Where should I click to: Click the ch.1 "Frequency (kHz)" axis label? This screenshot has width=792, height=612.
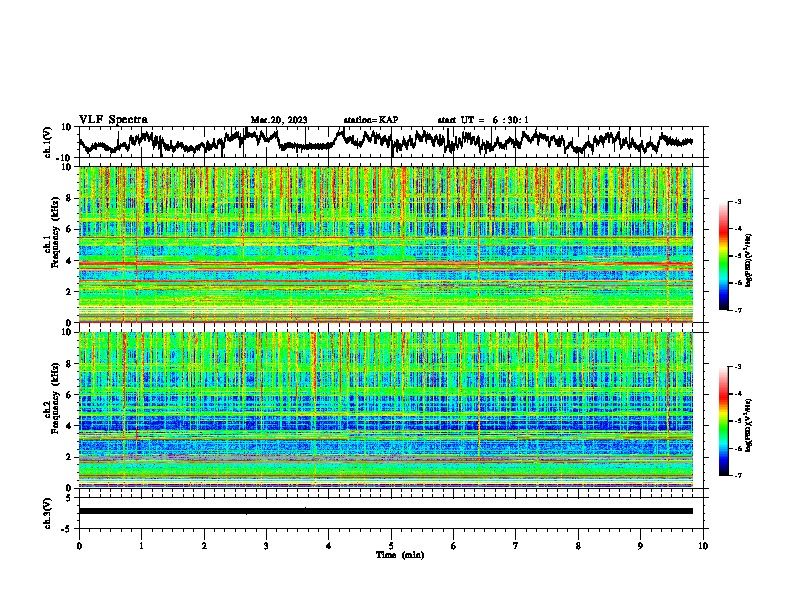tap(55, 232)
